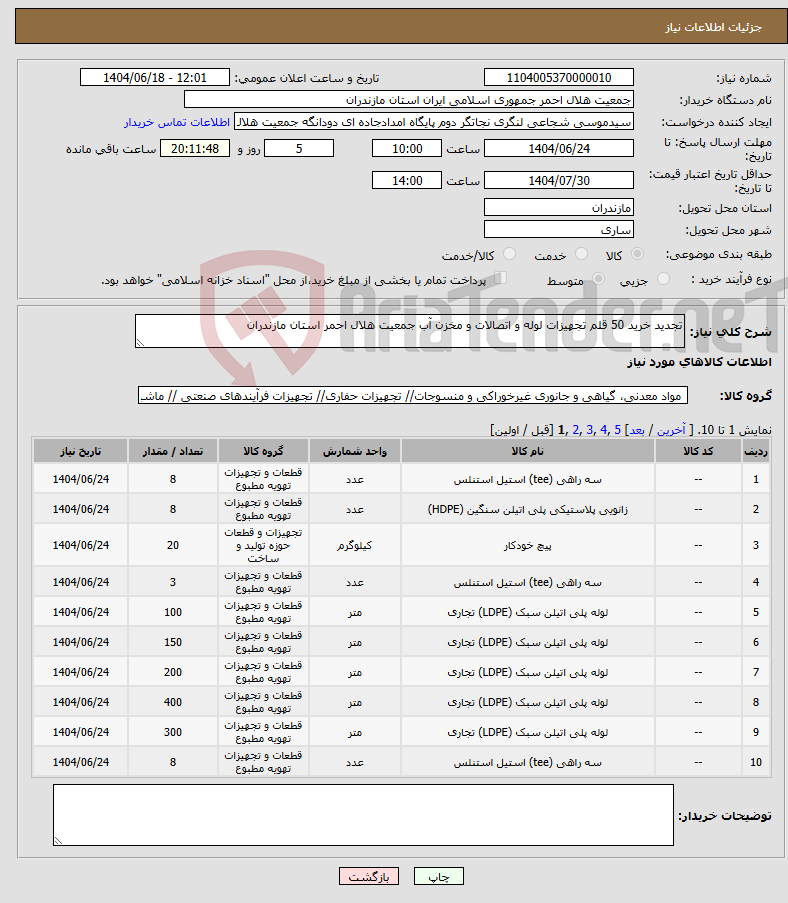Click quantity 150 in row 6

(x=173, y=642)
